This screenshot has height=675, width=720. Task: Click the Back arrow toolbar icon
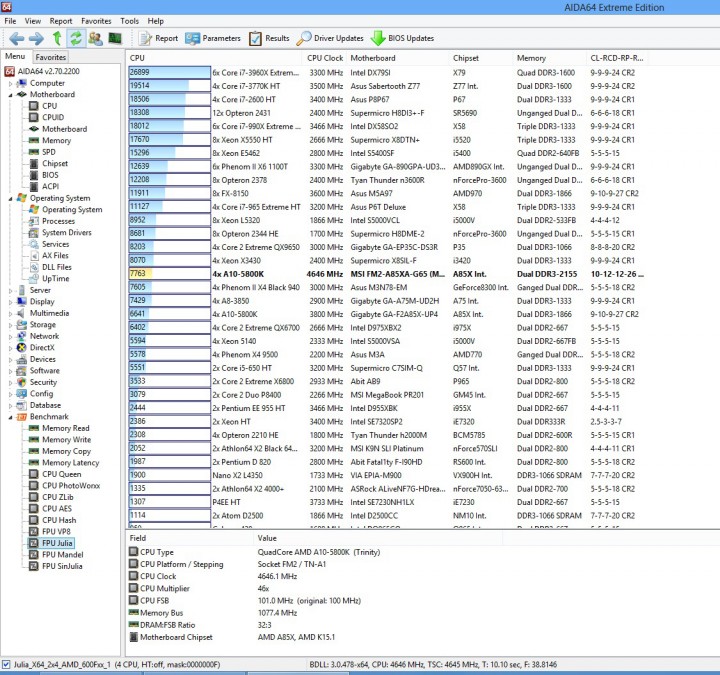[17, 38]
